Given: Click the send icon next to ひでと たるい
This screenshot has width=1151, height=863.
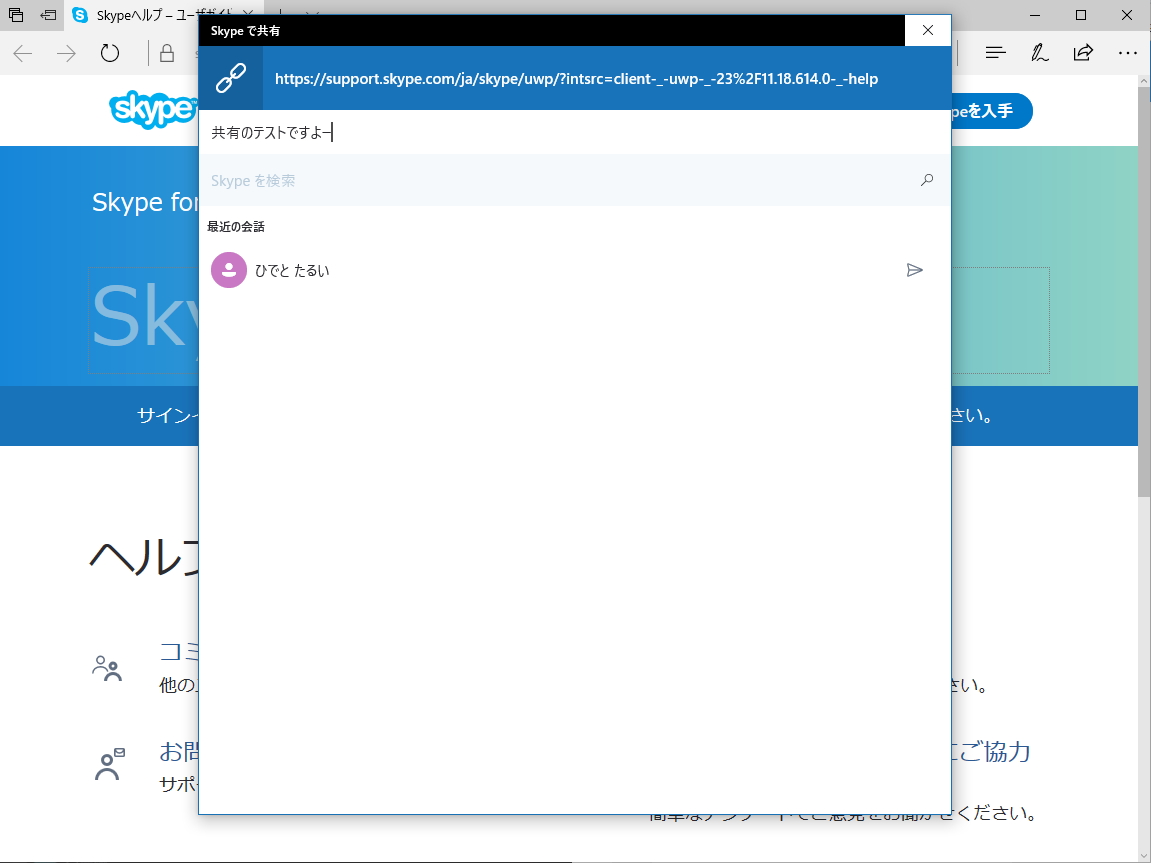Looking at the screenshot, I should click(x=915, y=269).
